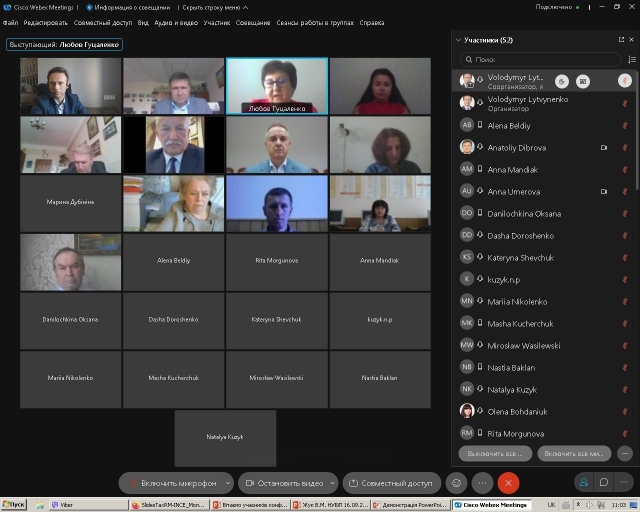Viewport: 640px width, 512px height.
Task: Unmute microphone with Включить микрофон button
Action: (x=172, y=482)
